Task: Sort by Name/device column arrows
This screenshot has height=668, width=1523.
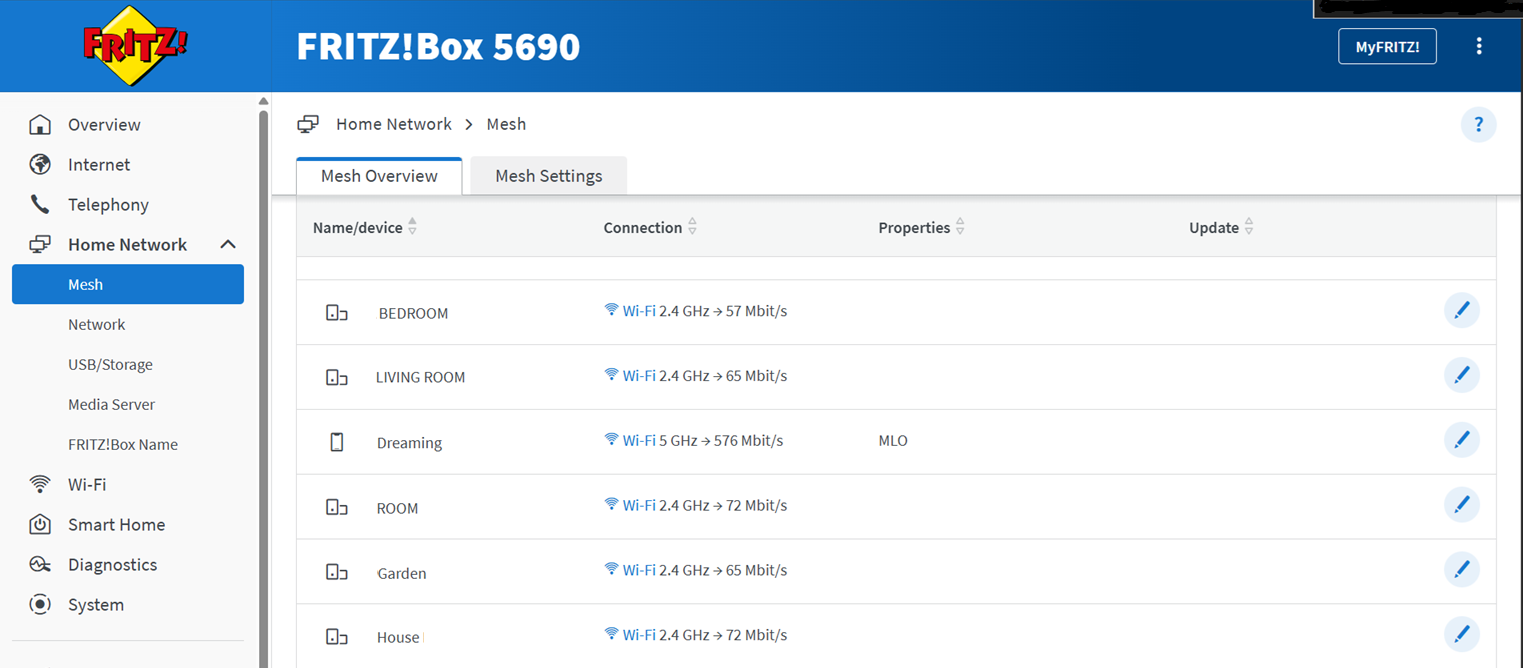Action: [412, 228]
